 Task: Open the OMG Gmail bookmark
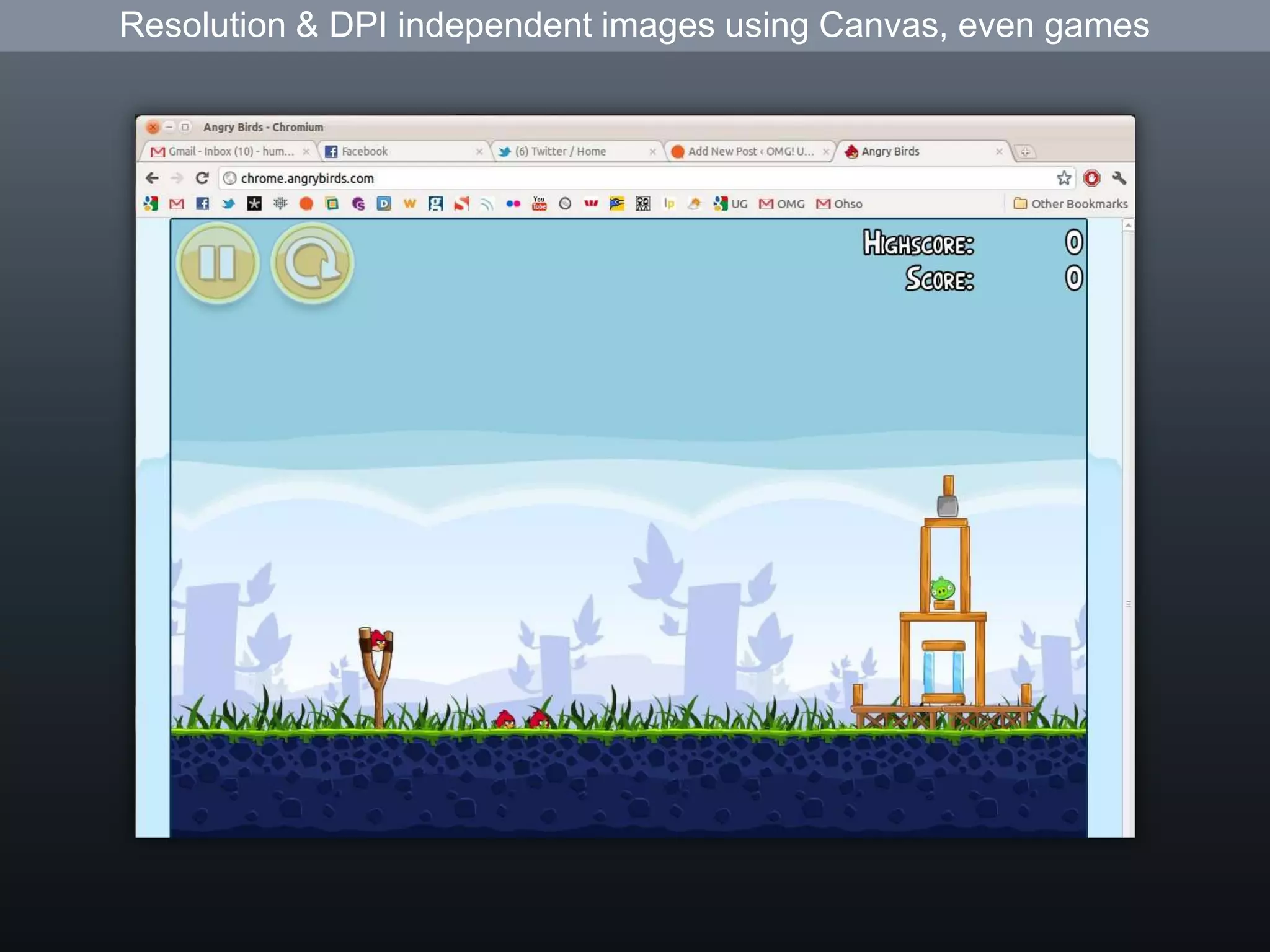[781, 204]
